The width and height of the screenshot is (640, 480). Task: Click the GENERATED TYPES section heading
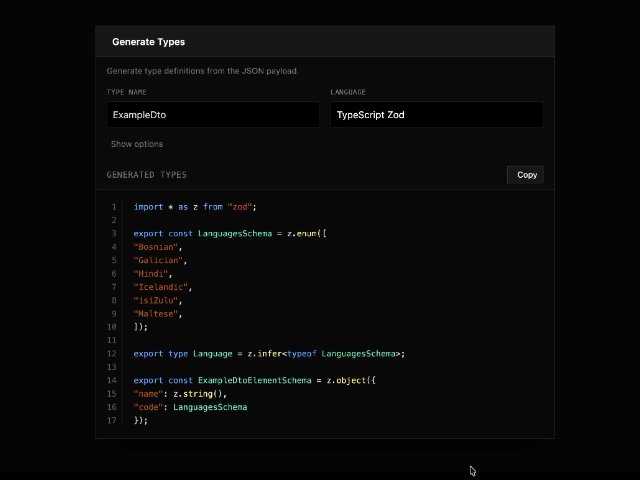[146, 175]
